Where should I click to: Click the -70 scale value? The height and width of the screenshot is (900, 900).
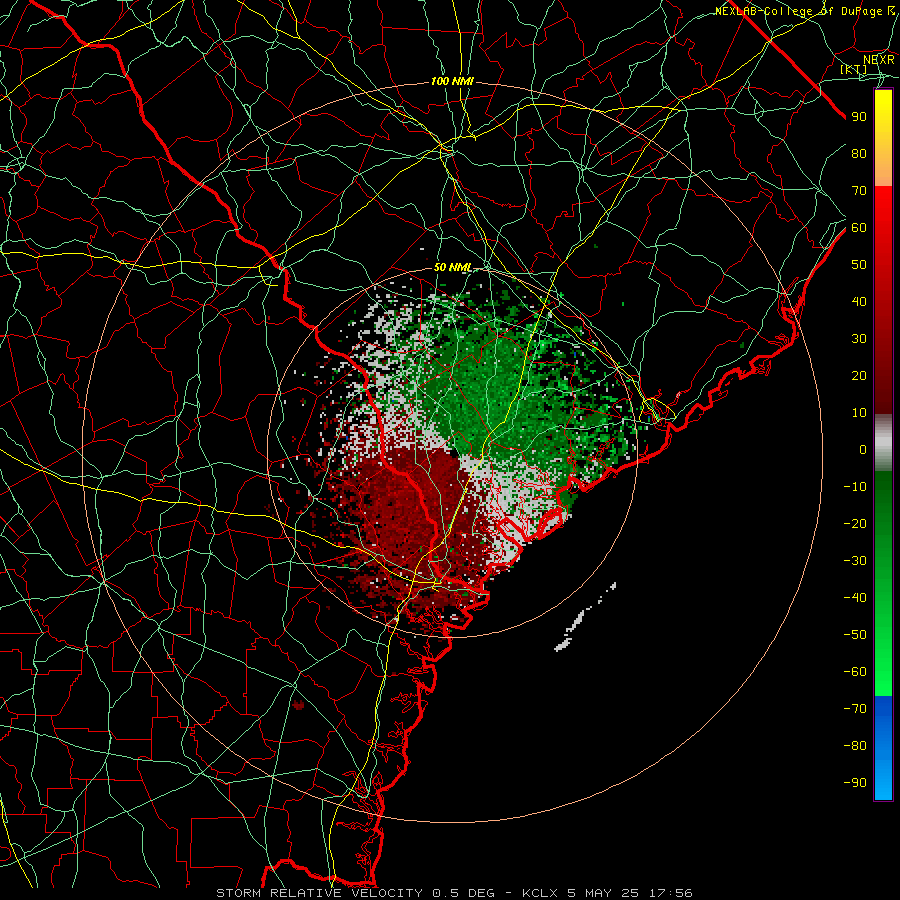click(x=855, y=709)
